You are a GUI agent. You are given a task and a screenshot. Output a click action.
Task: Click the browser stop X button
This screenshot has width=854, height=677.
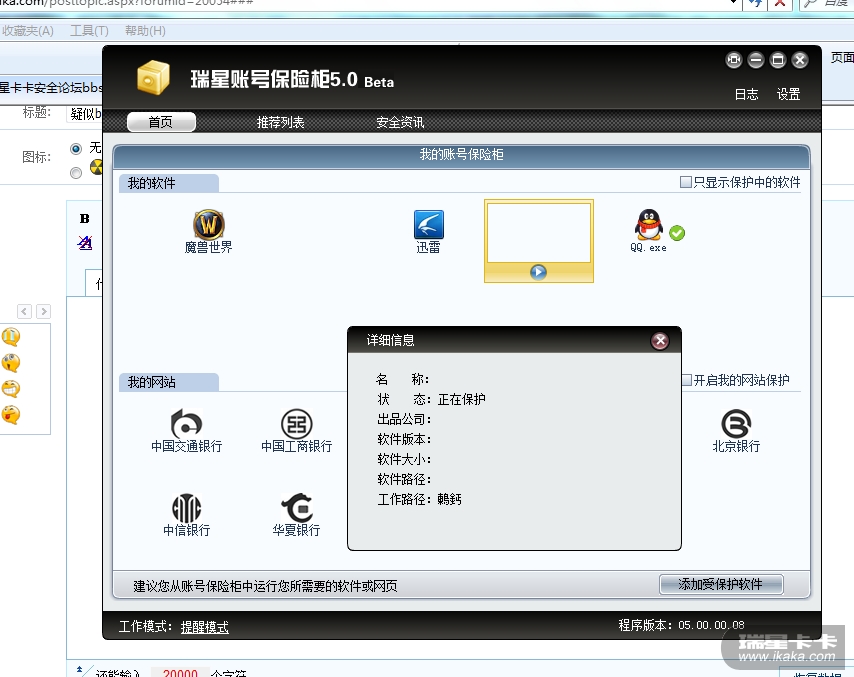click(780, 3)
